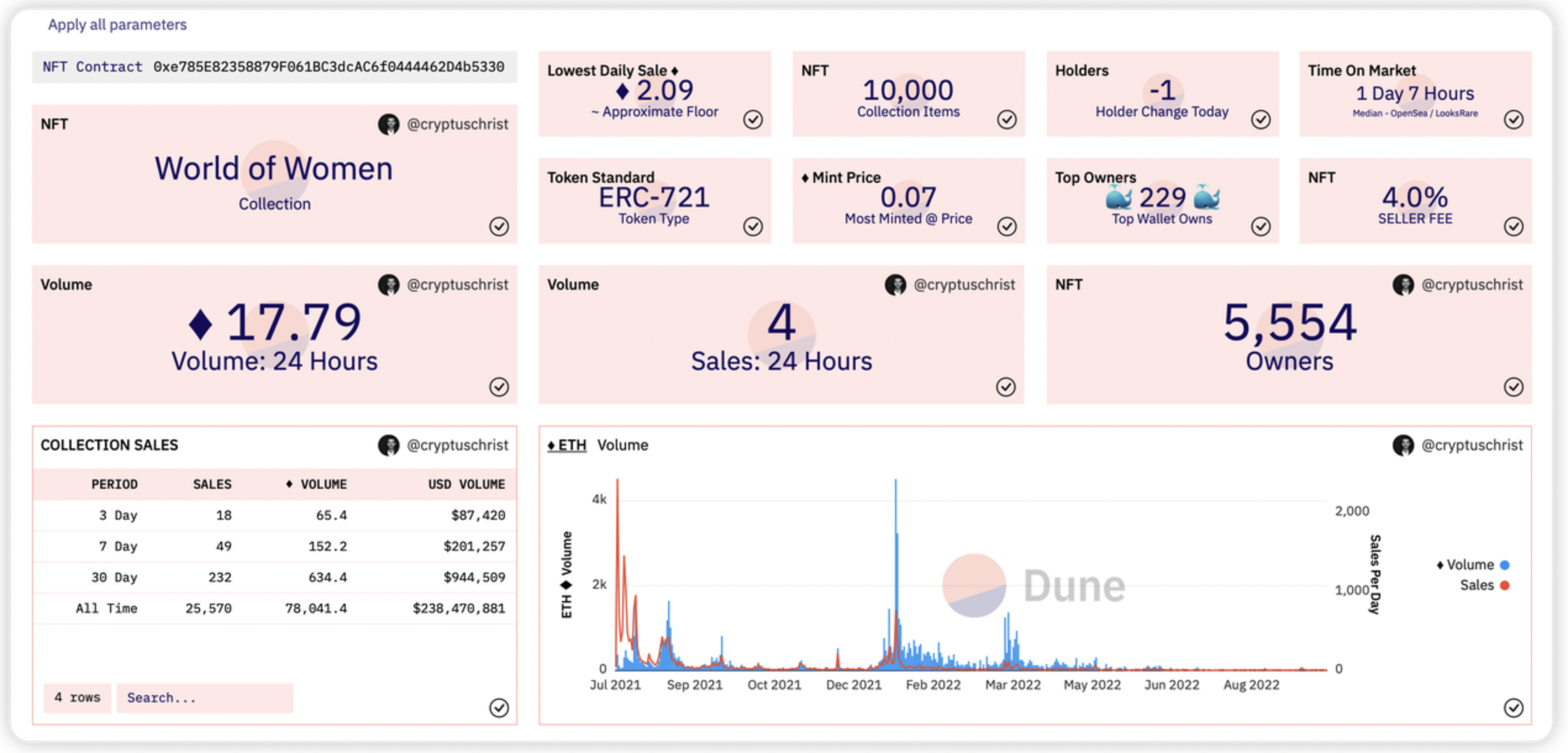The width and height of the screenshot is (1568, 753).
Task: Click the red Sales legend dot
Action: pos(1505,585)
